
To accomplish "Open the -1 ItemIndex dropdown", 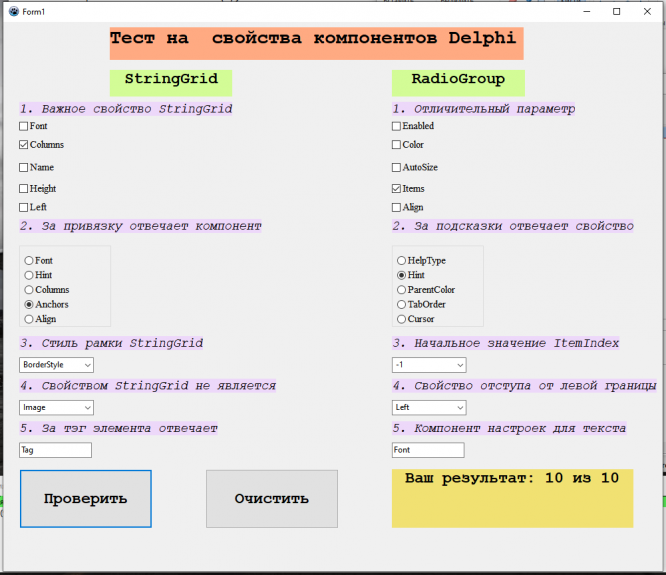I will tap(429, 365).
